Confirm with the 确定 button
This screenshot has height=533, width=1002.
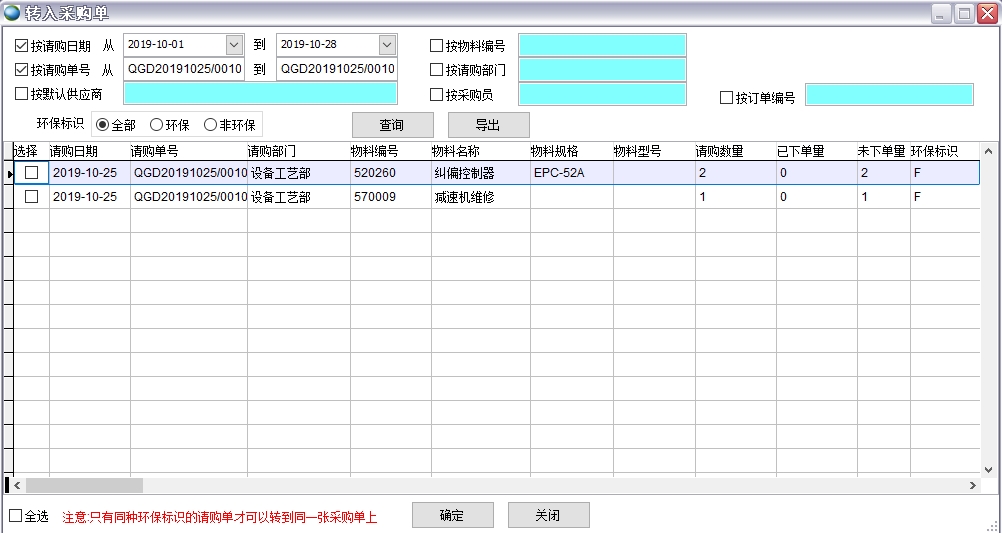(452, 515)
